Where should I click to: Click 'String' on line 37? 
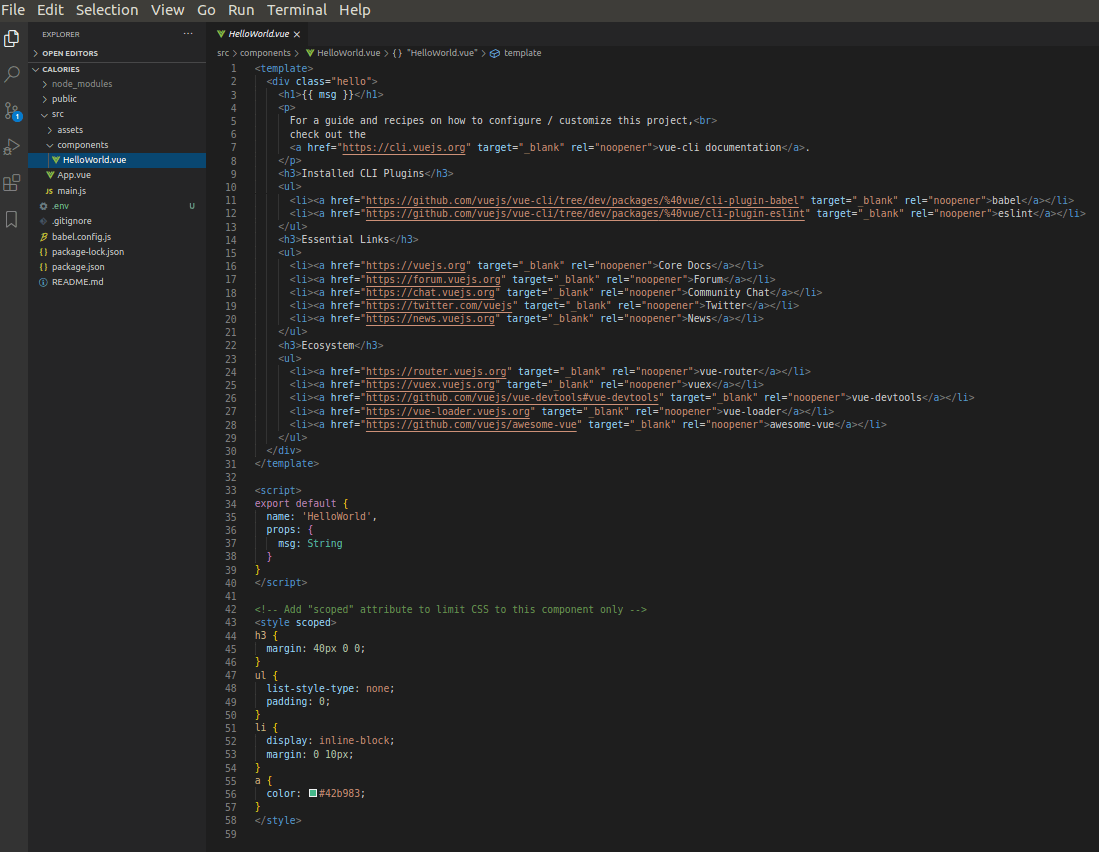click(x=325, y=544)
